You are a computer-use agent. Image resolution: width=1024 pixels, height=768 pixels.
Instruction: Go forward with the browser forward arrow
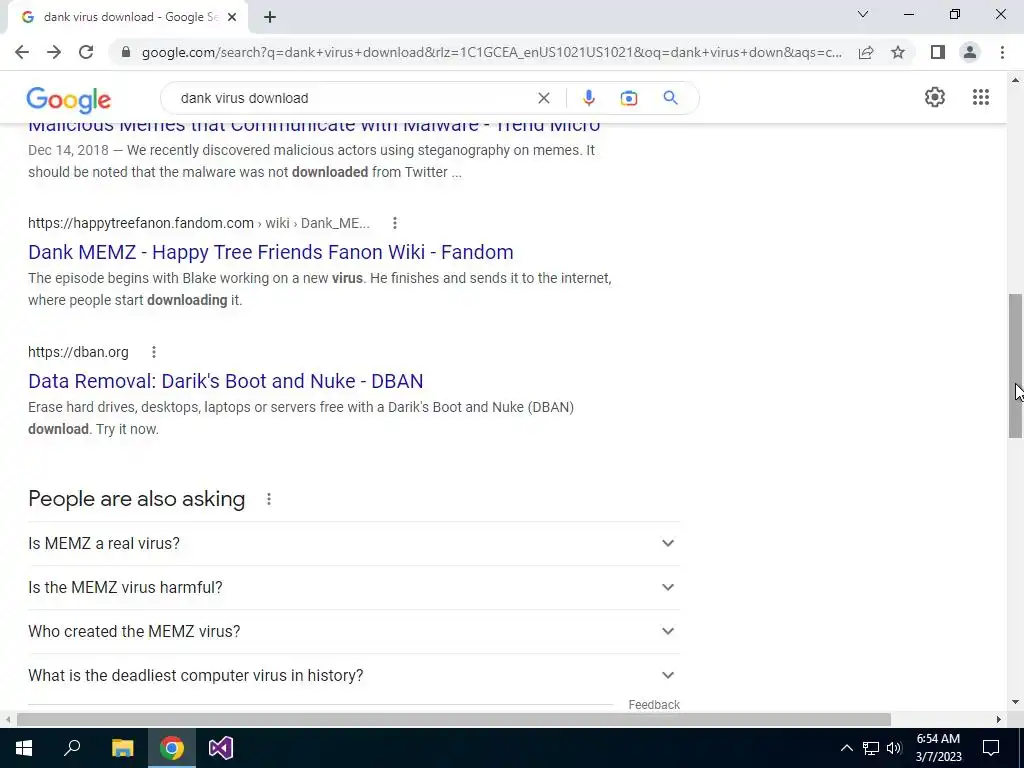pos(54,52)
